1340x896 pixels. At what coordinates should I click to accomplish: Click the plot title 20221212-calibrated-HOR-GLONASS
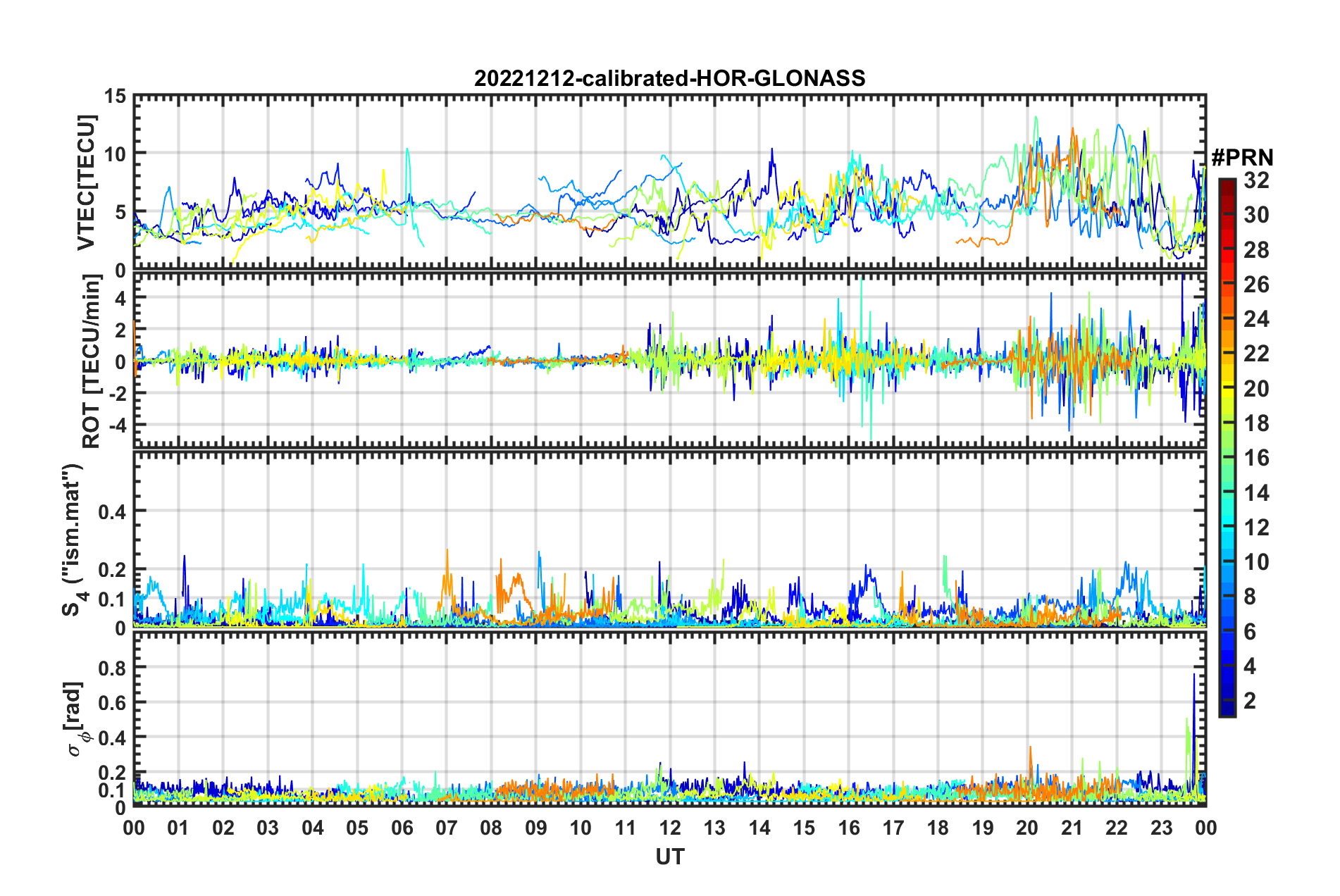[669, 78]
